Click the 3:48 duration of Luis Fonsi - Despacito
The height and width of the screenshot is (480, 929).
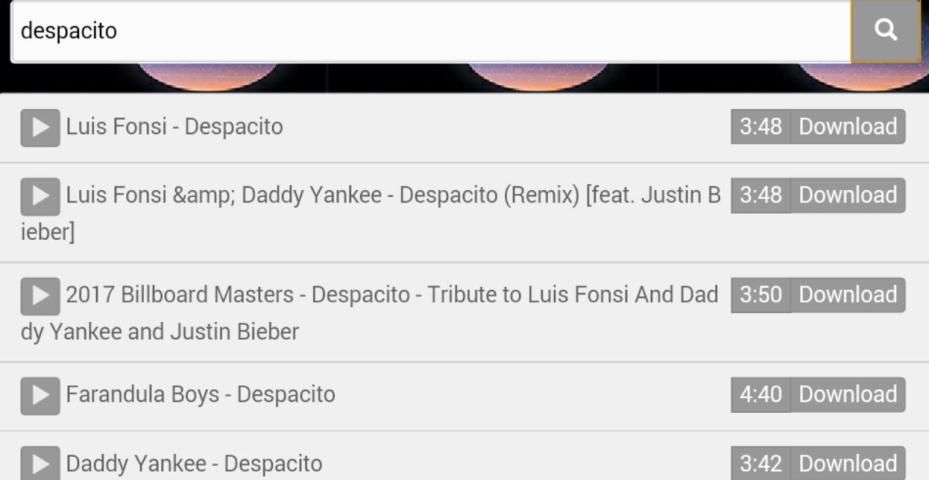click(x=761, y=126)
